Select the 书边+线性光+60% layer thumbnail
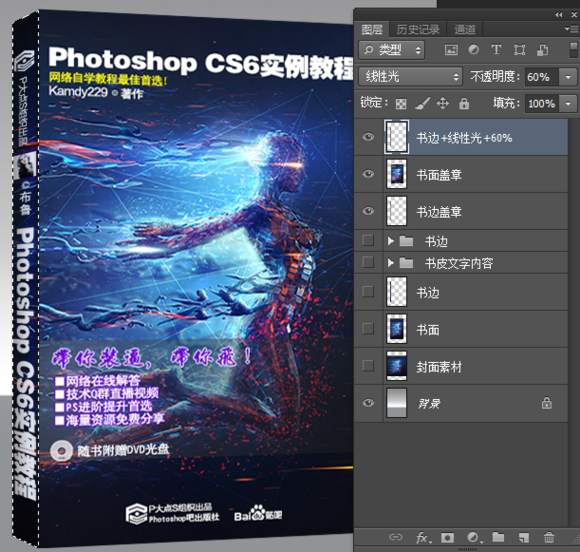Screen dimensions: 580x552 click(x=397, y=137)
